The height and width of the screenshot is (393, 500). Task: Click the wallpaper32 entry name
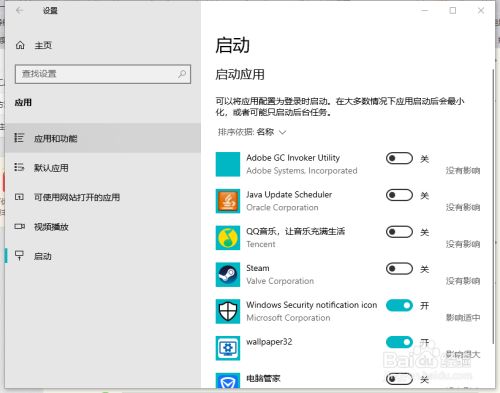[x=269, y=342]
